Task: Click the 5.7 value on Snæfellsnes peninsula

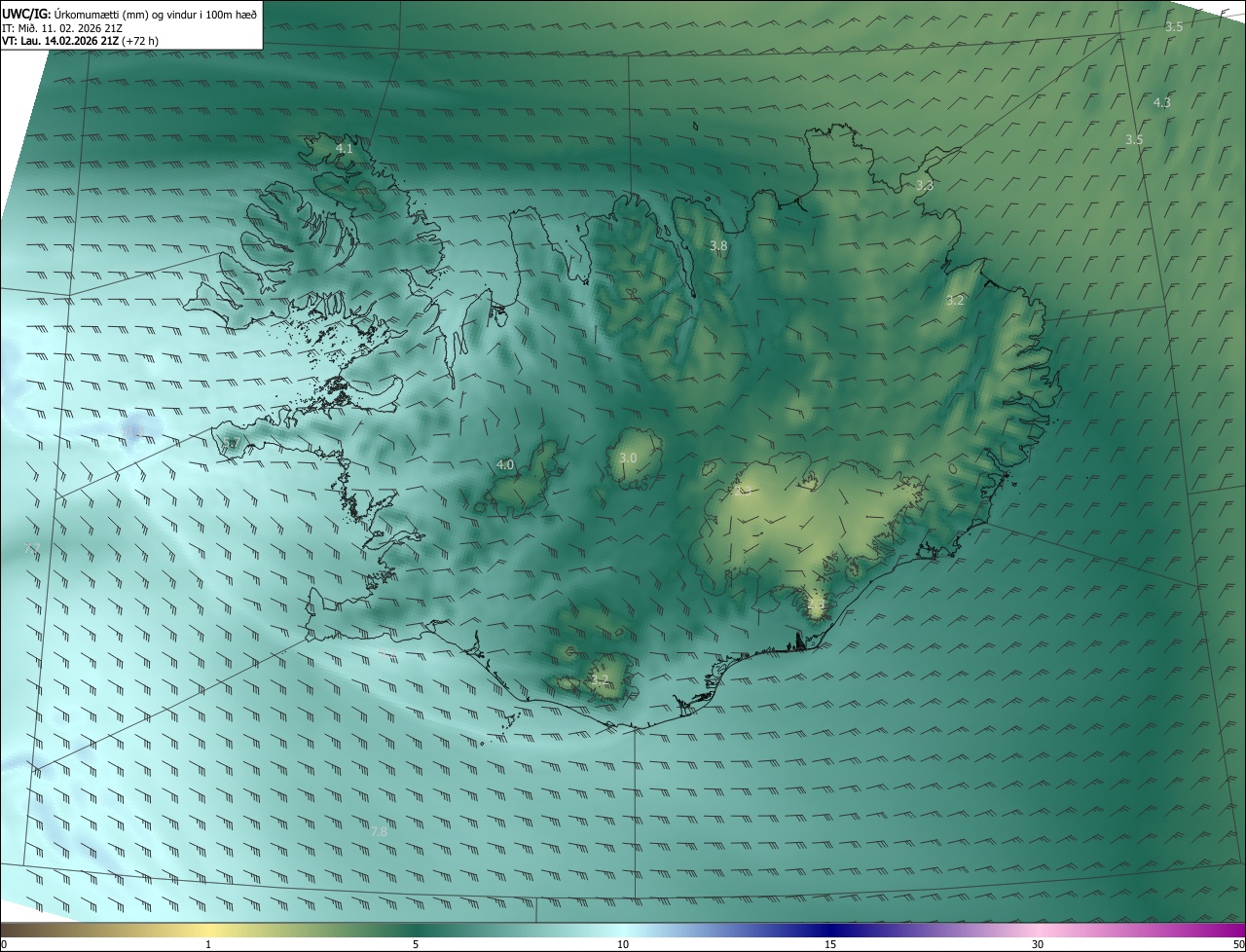Action: (230, 444)
